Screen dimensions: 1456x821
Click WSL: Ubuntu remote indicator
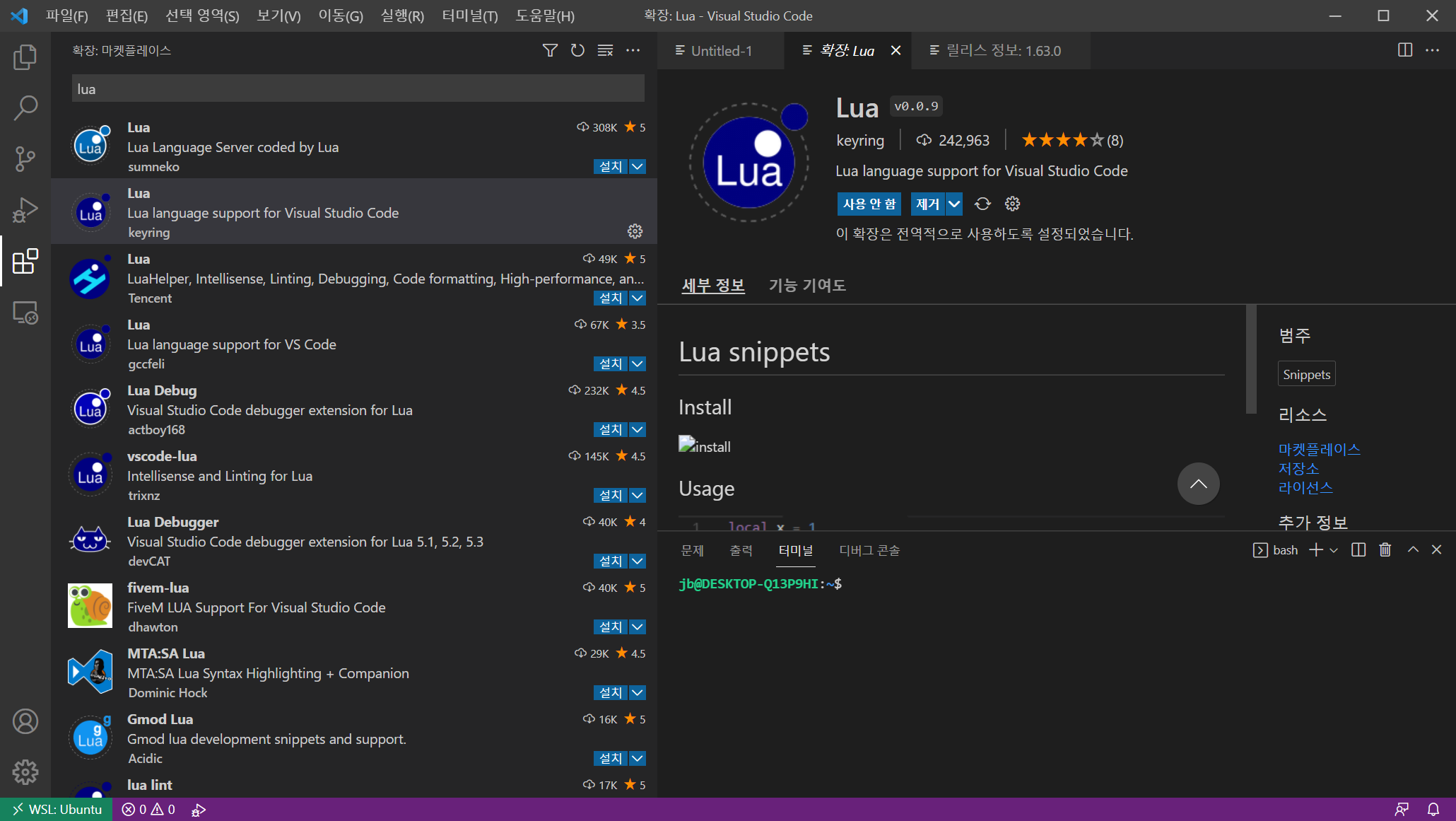click(57, 810)
